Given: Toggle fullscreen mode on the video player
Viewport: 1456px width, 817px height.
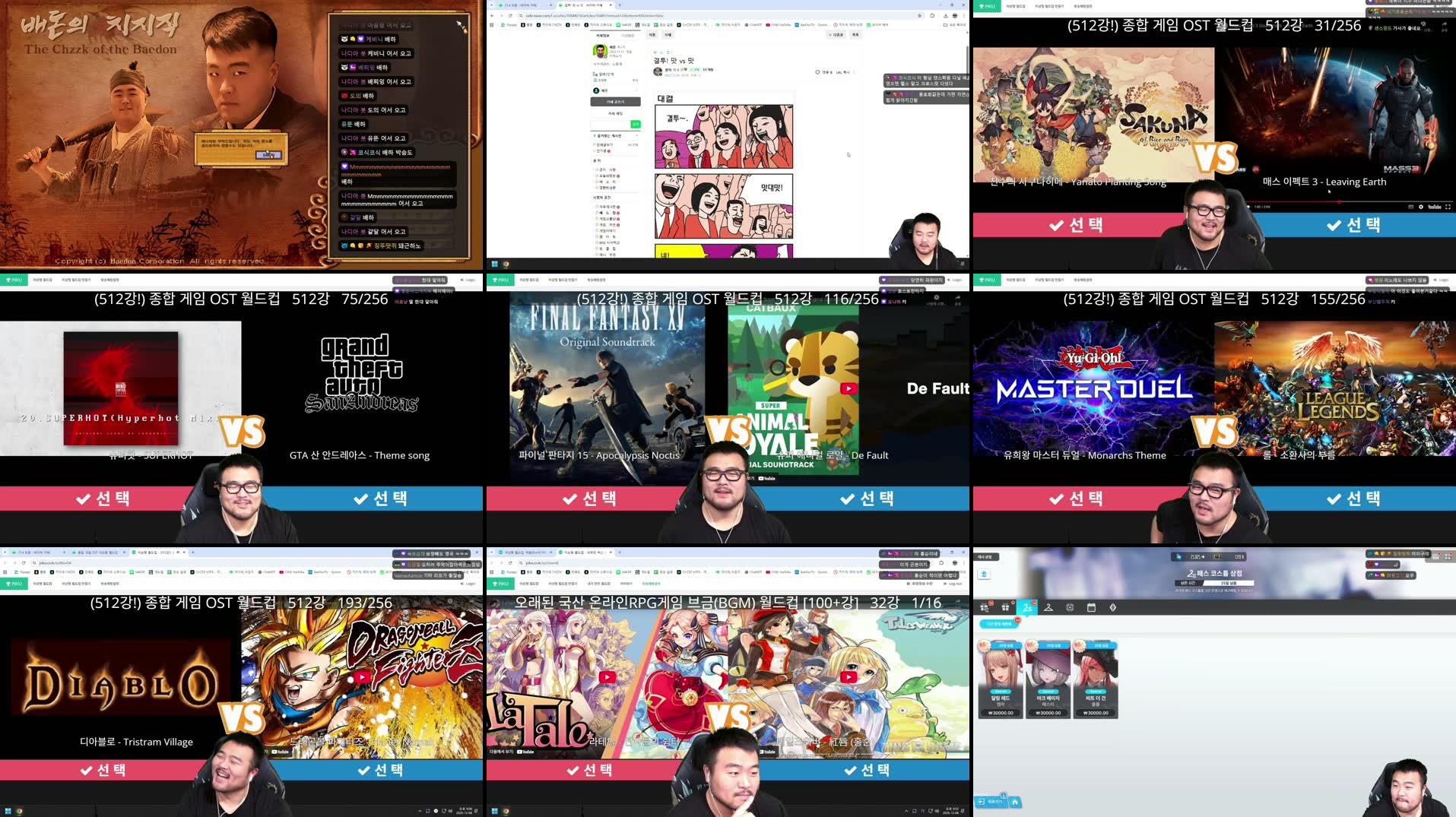Looking at the screenshot, I should 1449,207.
